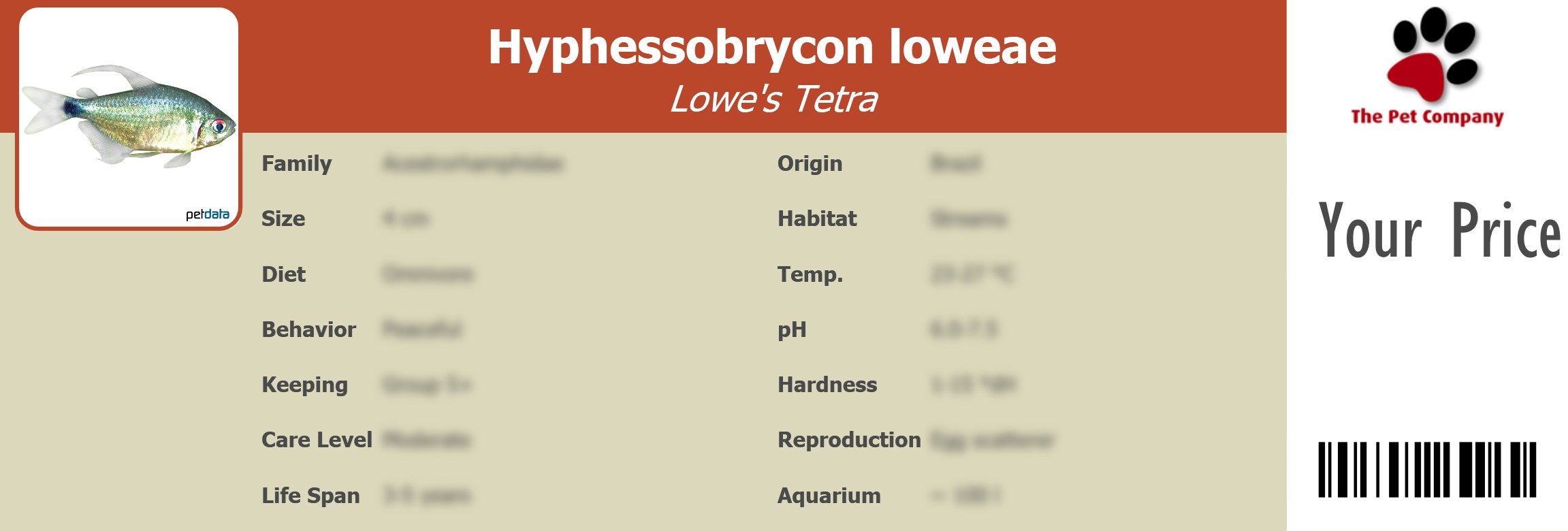Click the barcode at bottom right
The height and width of the screenshot is (531, 1568).
click(1427, 470)
